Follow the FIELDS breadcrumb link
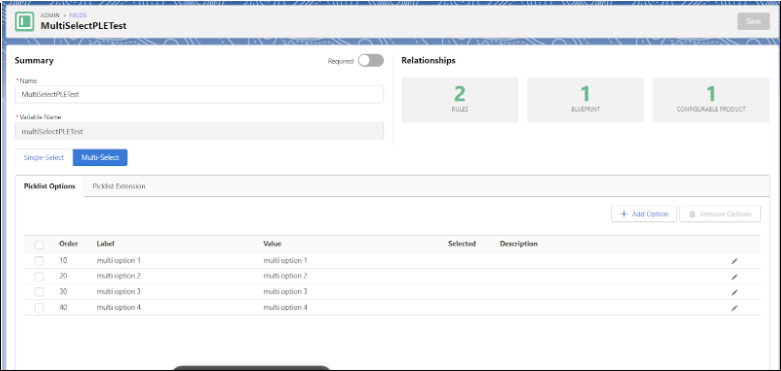 [x=78, y=15]
